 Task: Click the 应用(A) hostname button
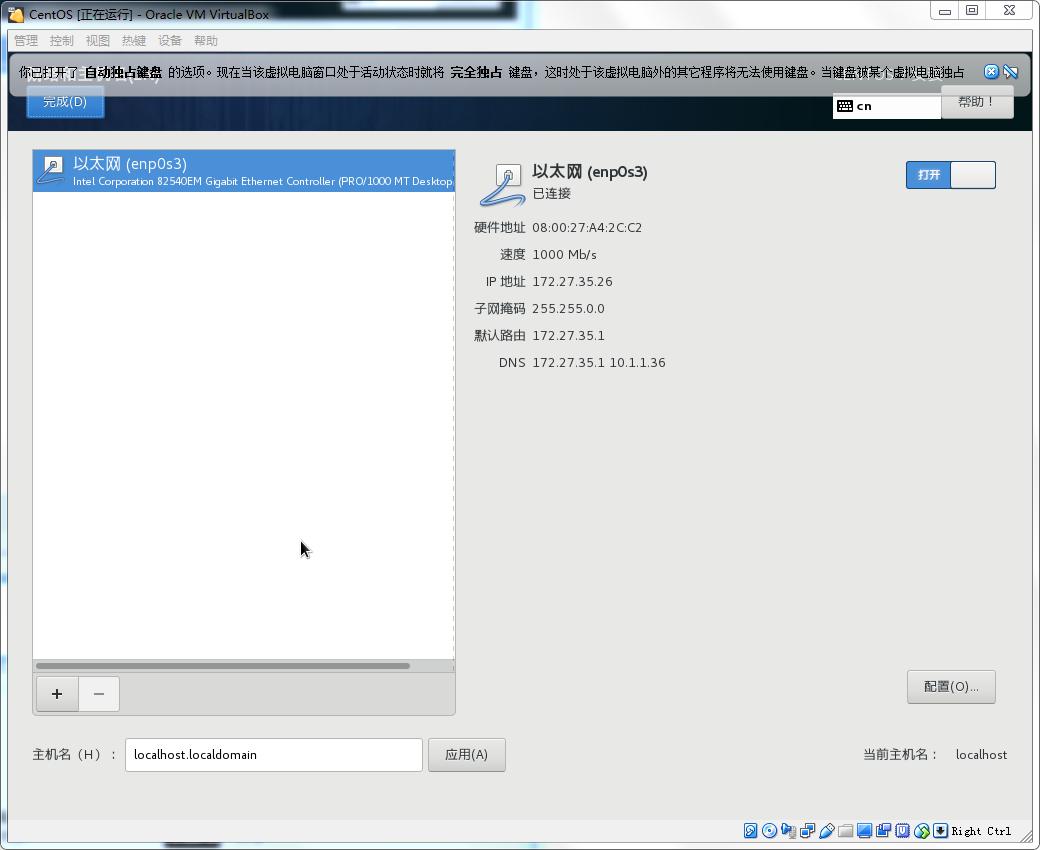click(466, 755)
